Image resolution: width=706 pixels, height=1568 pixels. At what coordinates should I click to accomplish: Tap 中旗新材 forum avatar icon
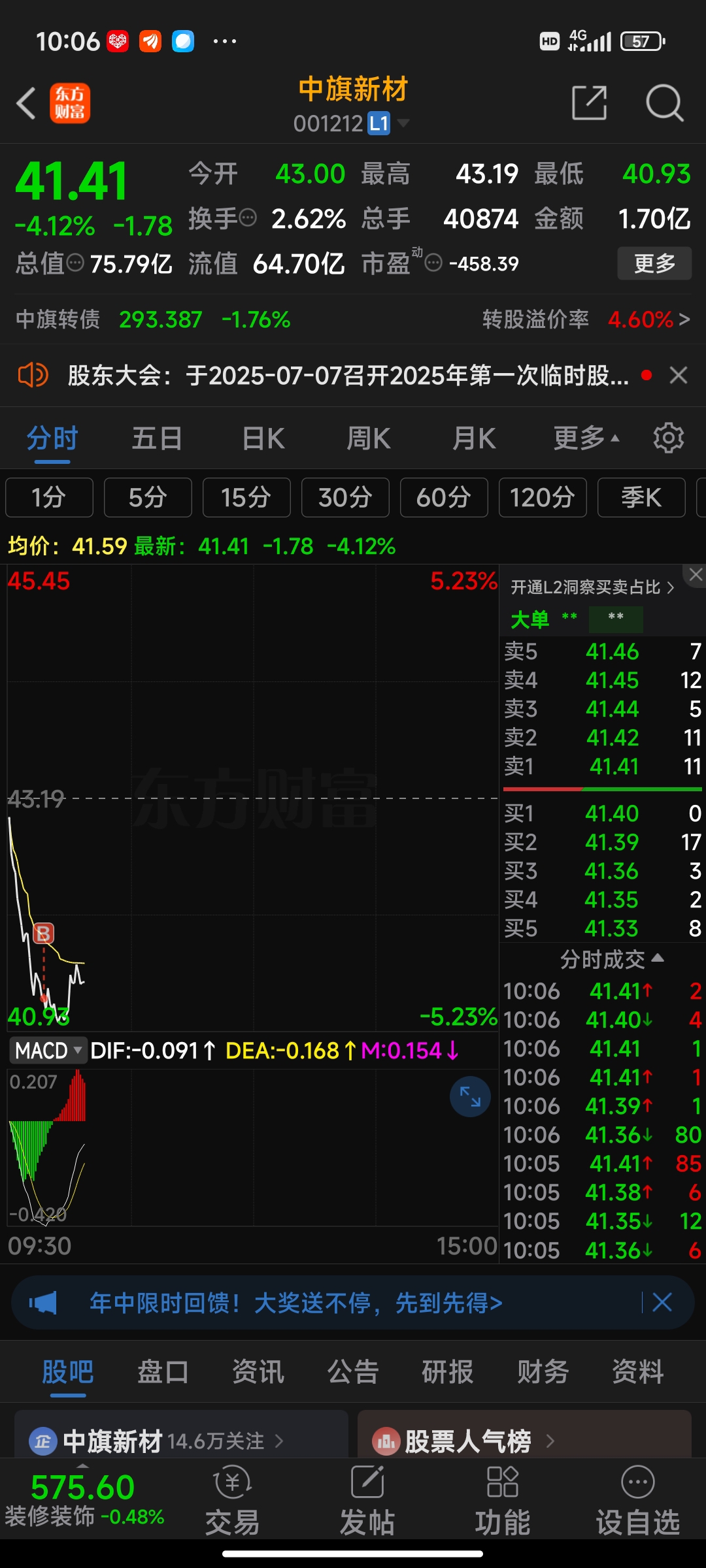43,1441
